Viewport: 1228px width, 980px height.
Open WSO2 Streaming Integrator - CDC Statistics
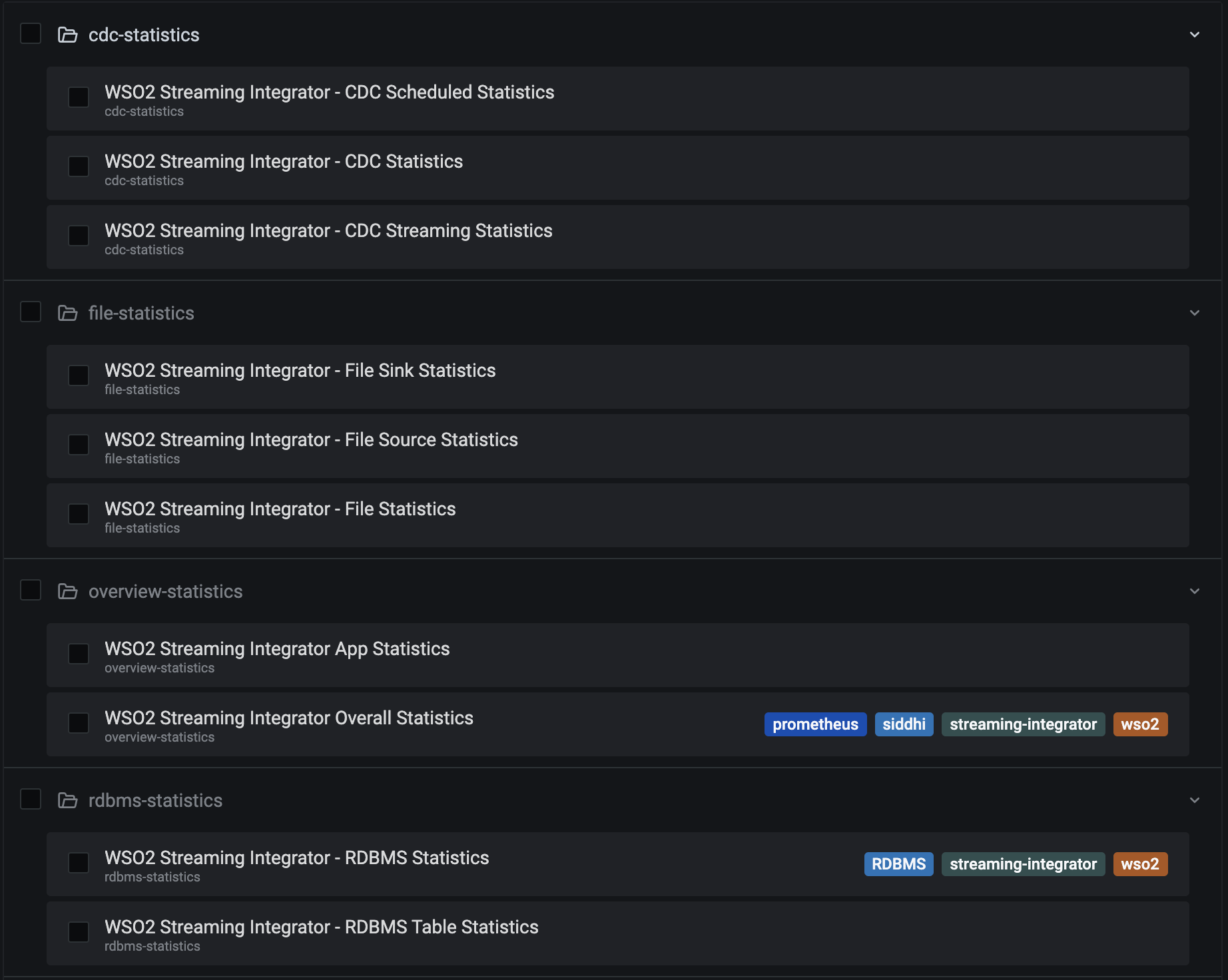[x=284, y=161]
